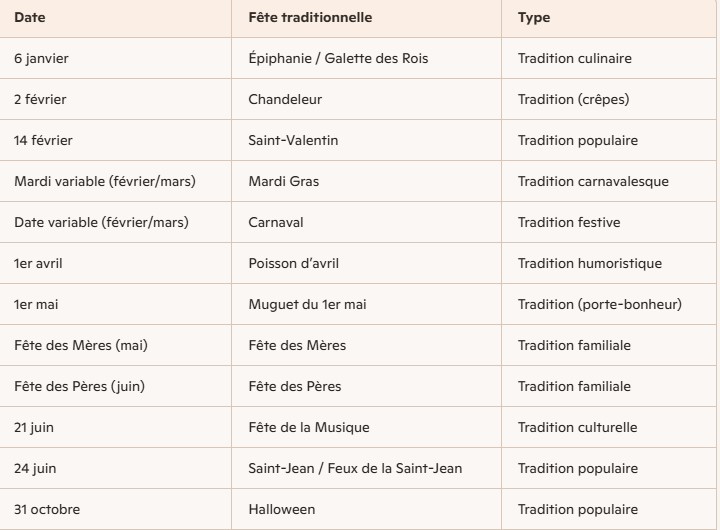Click the Tradition carnavalesque cell
Screen dimensions: 720x530
click(x=593, y=182)
